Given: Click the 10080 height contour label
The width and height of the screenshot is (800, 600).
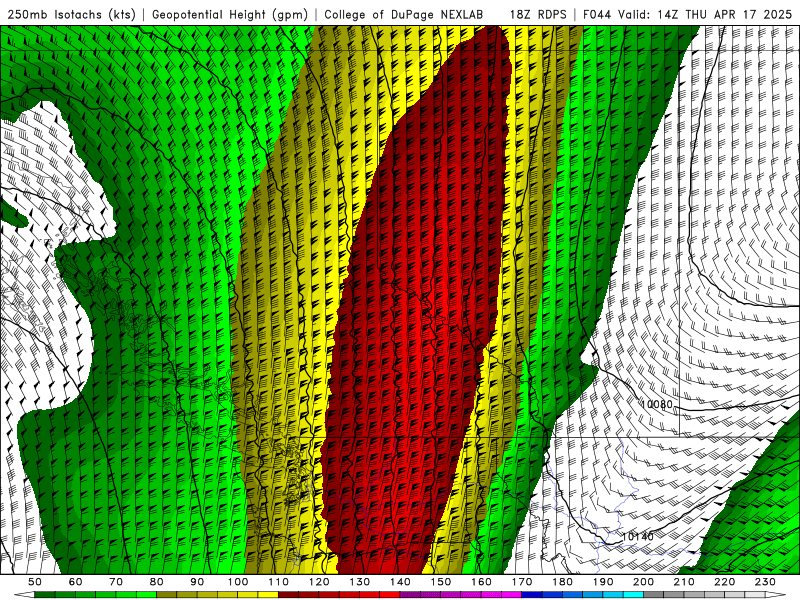Looking at the screenshot, I should pos(657,405).
